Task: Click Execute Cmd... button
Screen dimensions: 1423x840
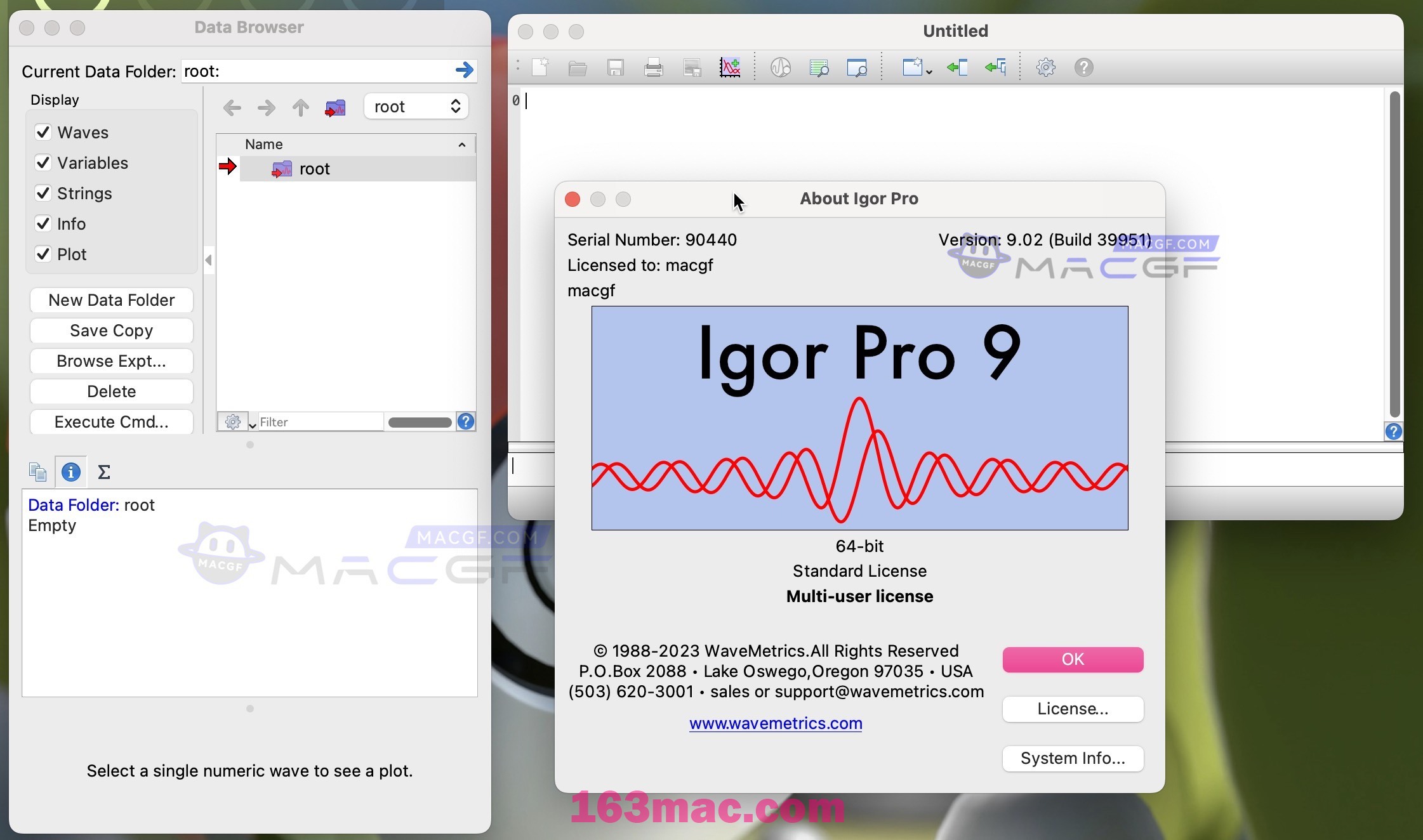Action: tap(112, 422)
